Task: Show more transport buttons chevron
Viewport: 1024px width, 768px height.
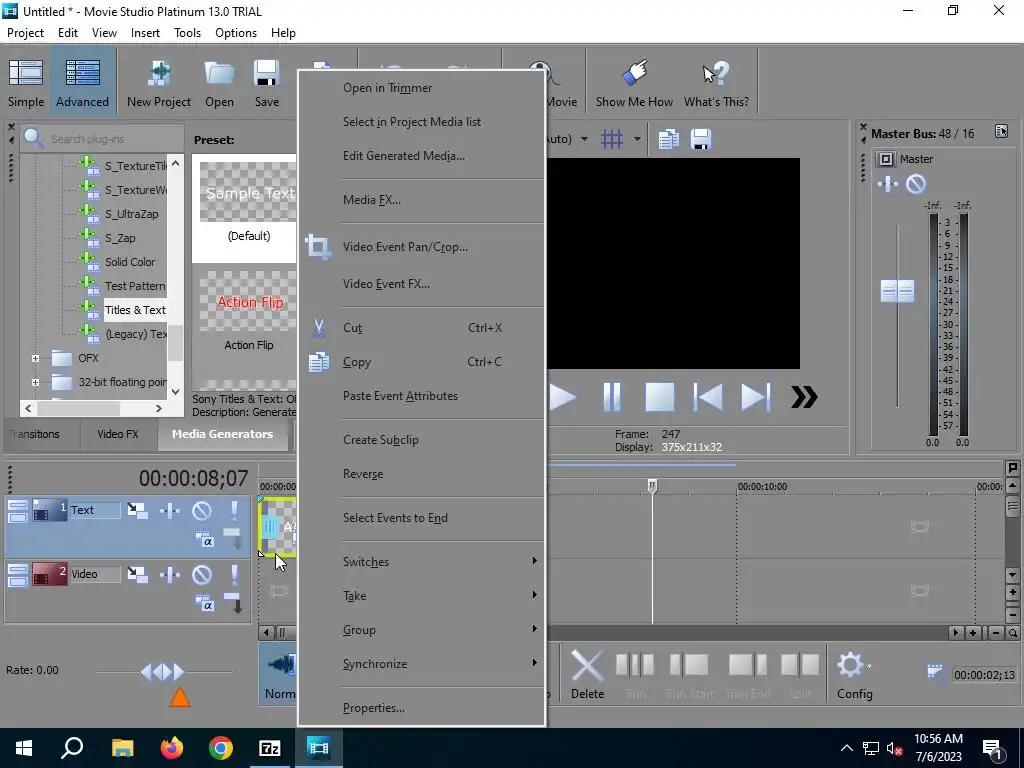Action: tap(804, 397)
